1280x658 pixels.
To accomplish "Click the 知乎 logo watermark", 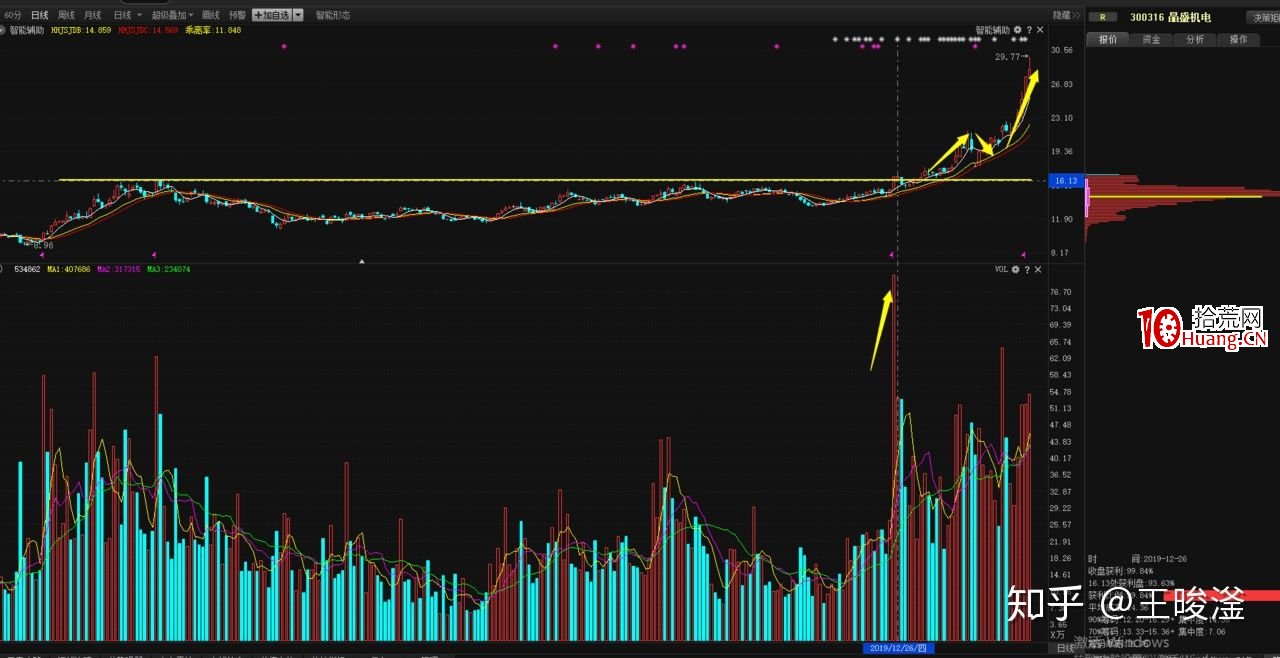I will [1044, 605].
